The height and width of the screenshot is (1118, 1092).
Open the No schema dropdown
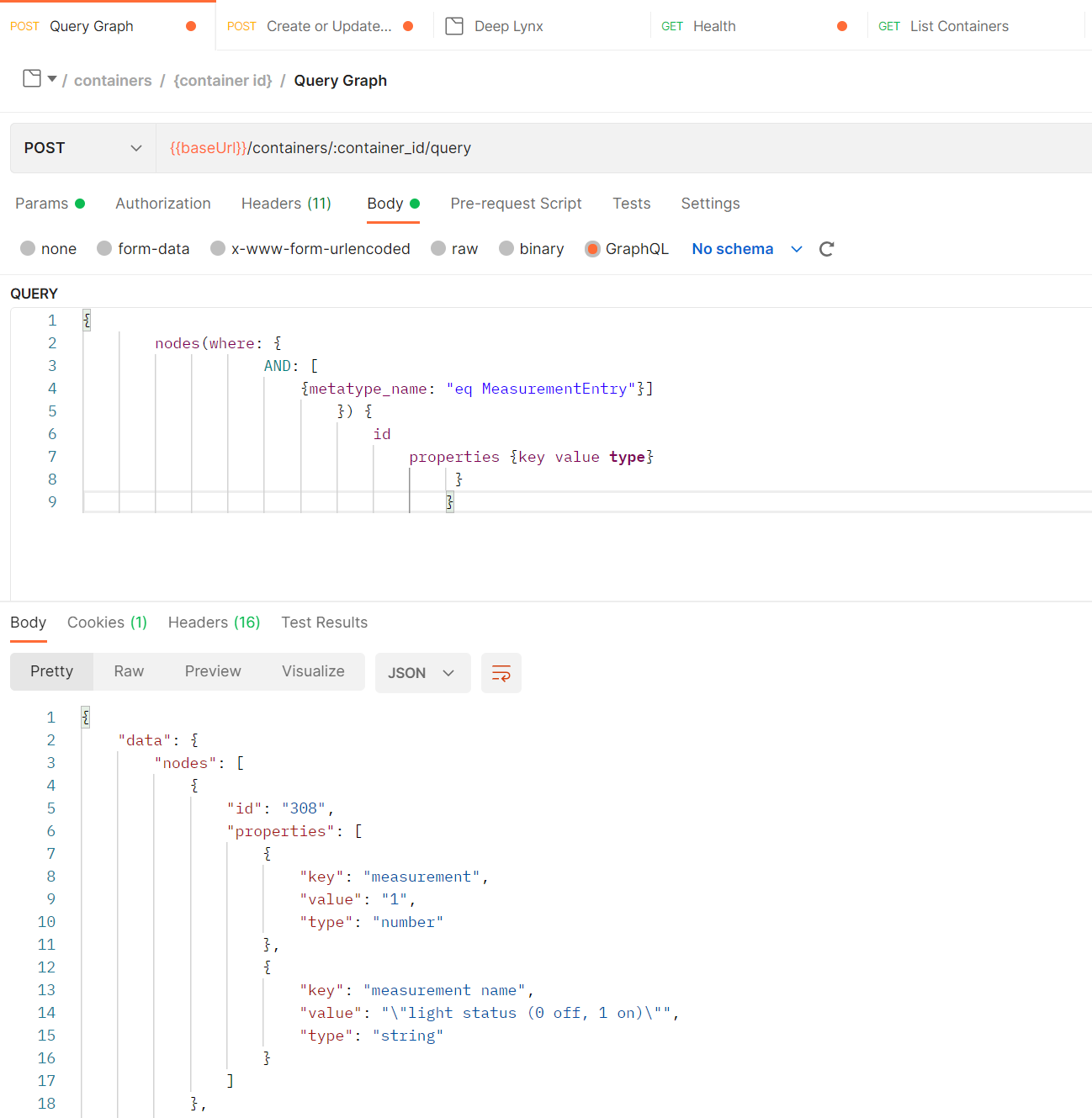747,249
